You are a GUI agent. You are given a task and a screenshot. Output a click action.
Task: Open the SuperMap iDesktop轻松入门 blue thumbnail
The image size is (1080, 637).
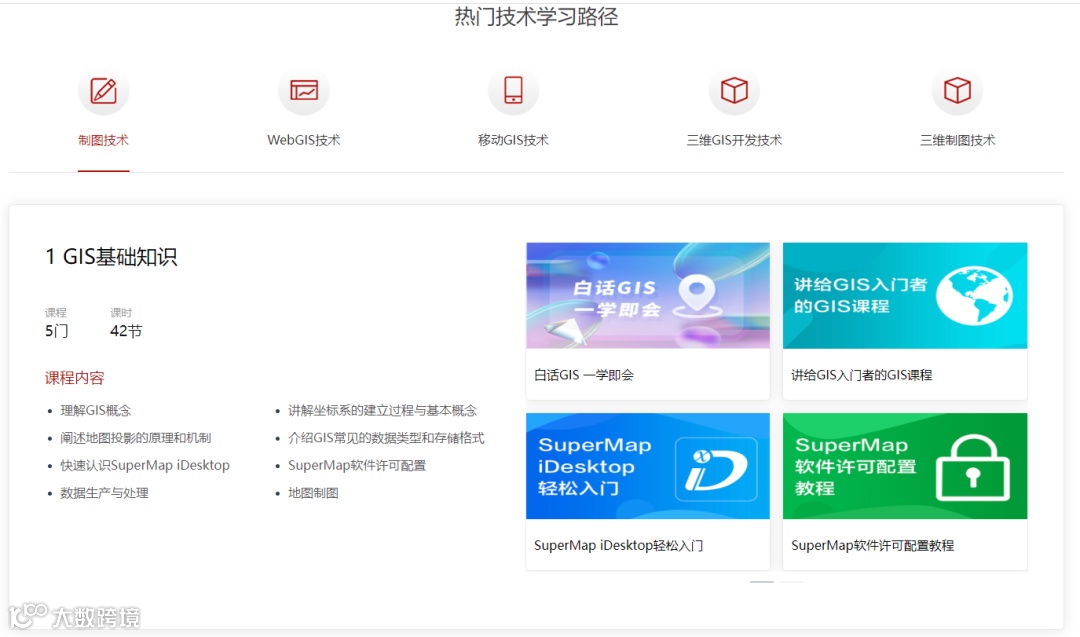[647, 466]
